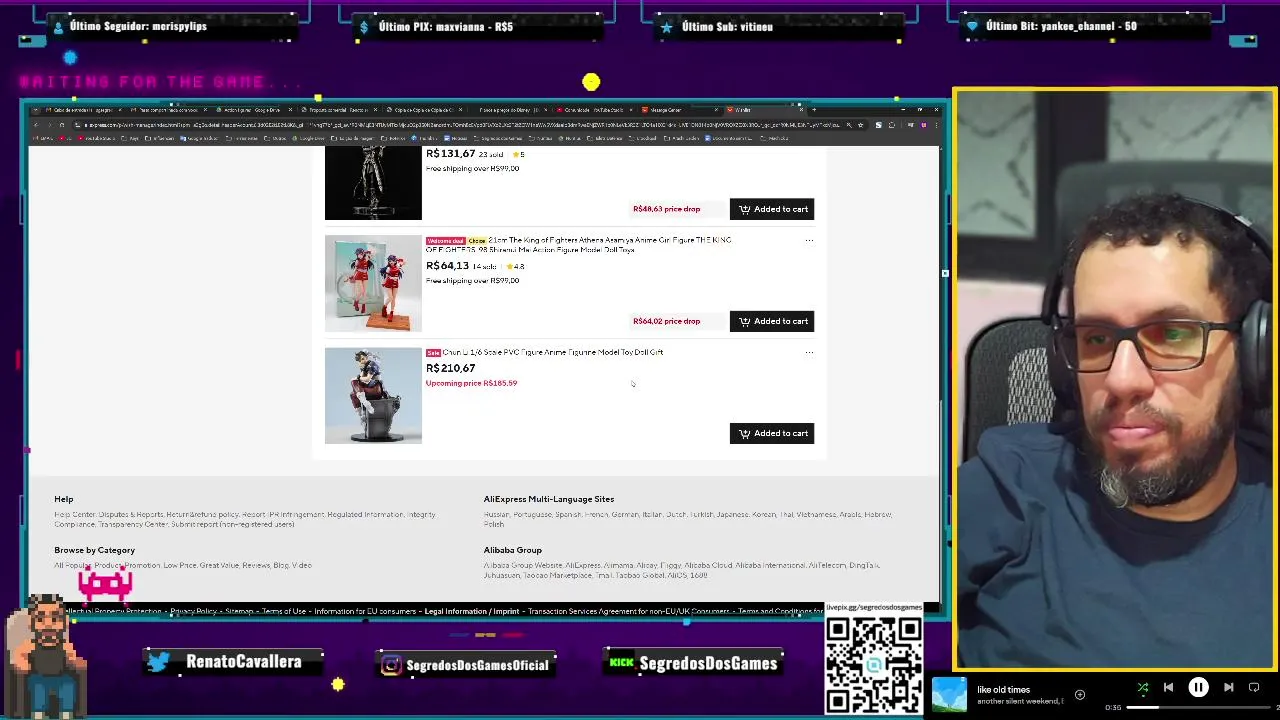
Task: Open Return&refund policy footer link
Action: coord(203,515)
